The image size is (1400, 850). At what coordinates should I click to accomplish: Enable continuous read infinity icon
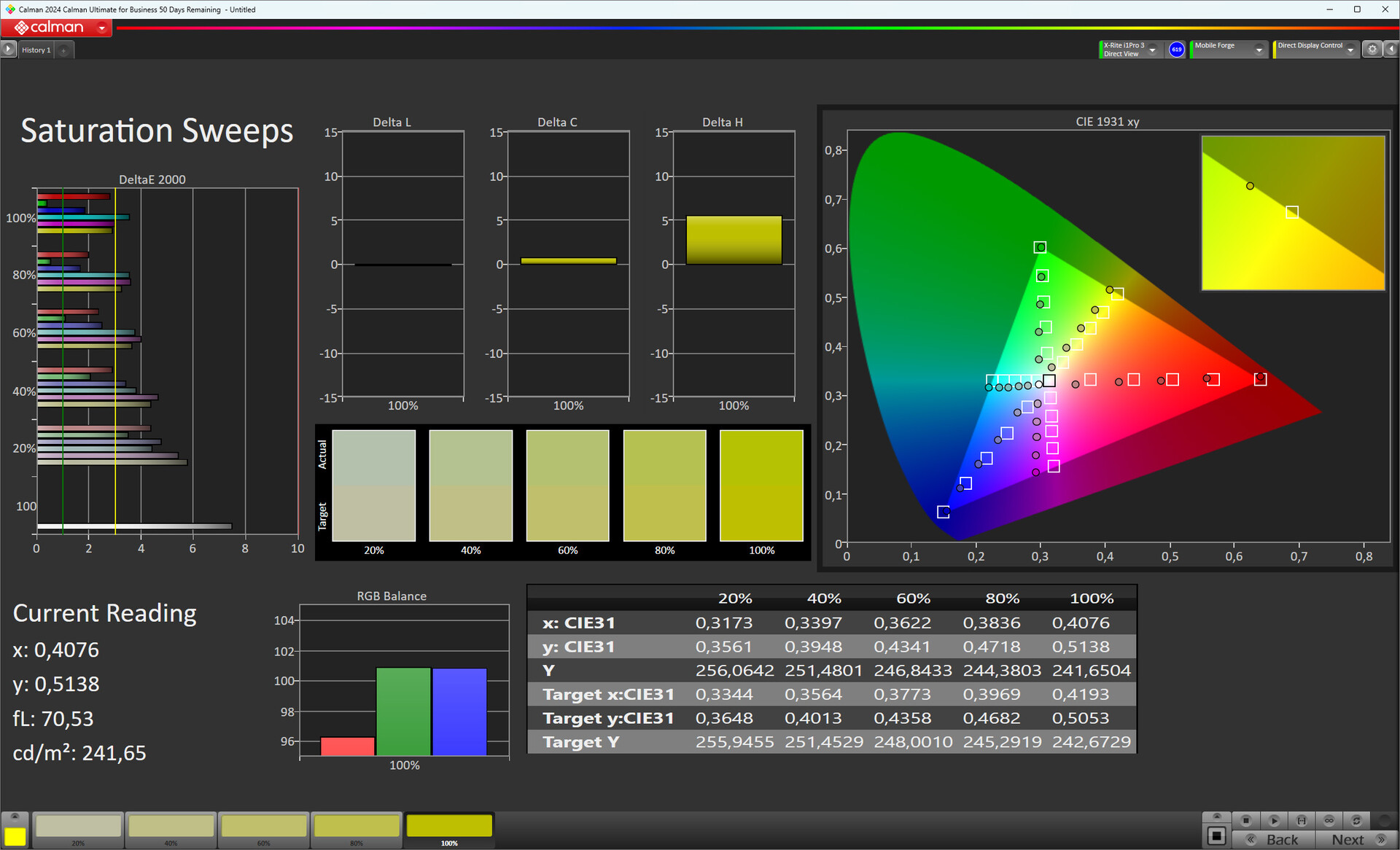[x=1329, y=820]
